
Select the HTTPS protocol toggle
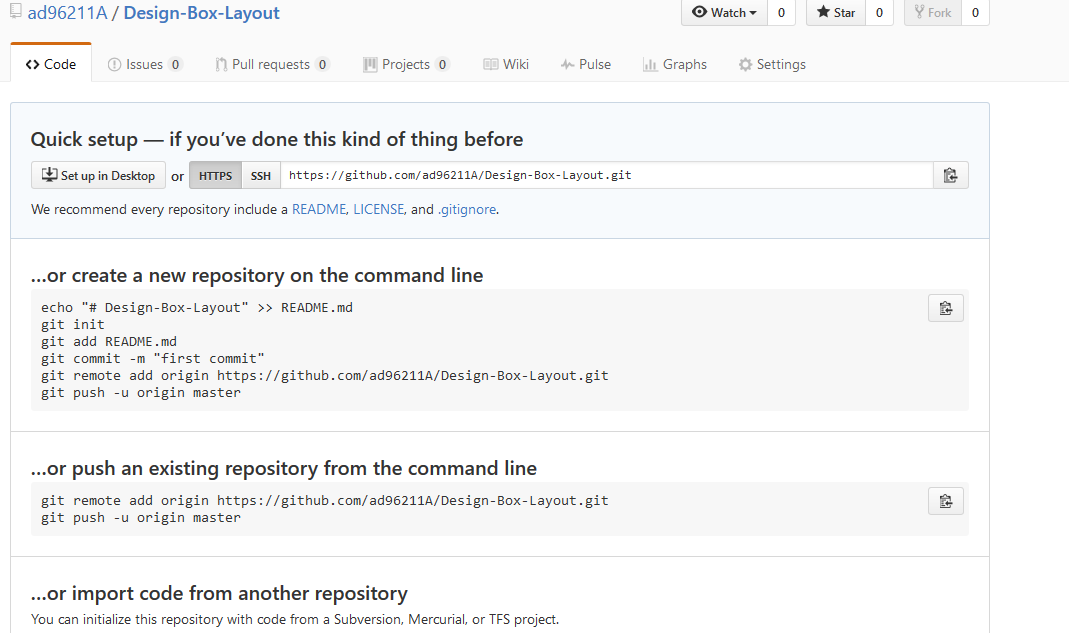click(215, 176)
